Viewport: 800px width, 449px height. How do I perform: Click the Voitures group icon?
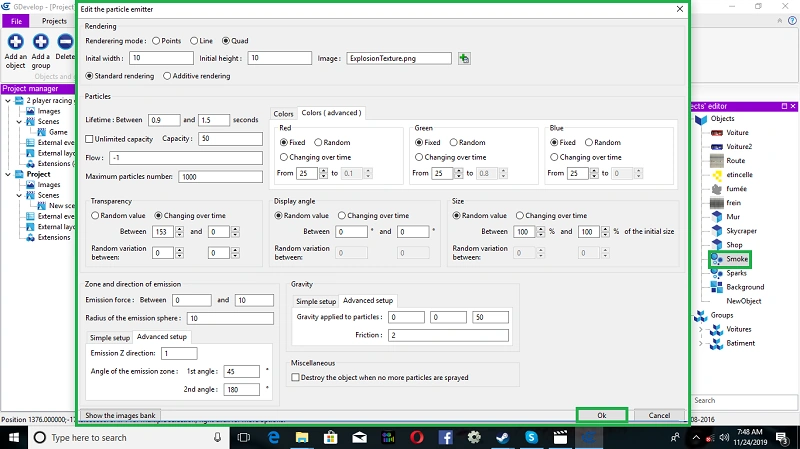(717, 330)
